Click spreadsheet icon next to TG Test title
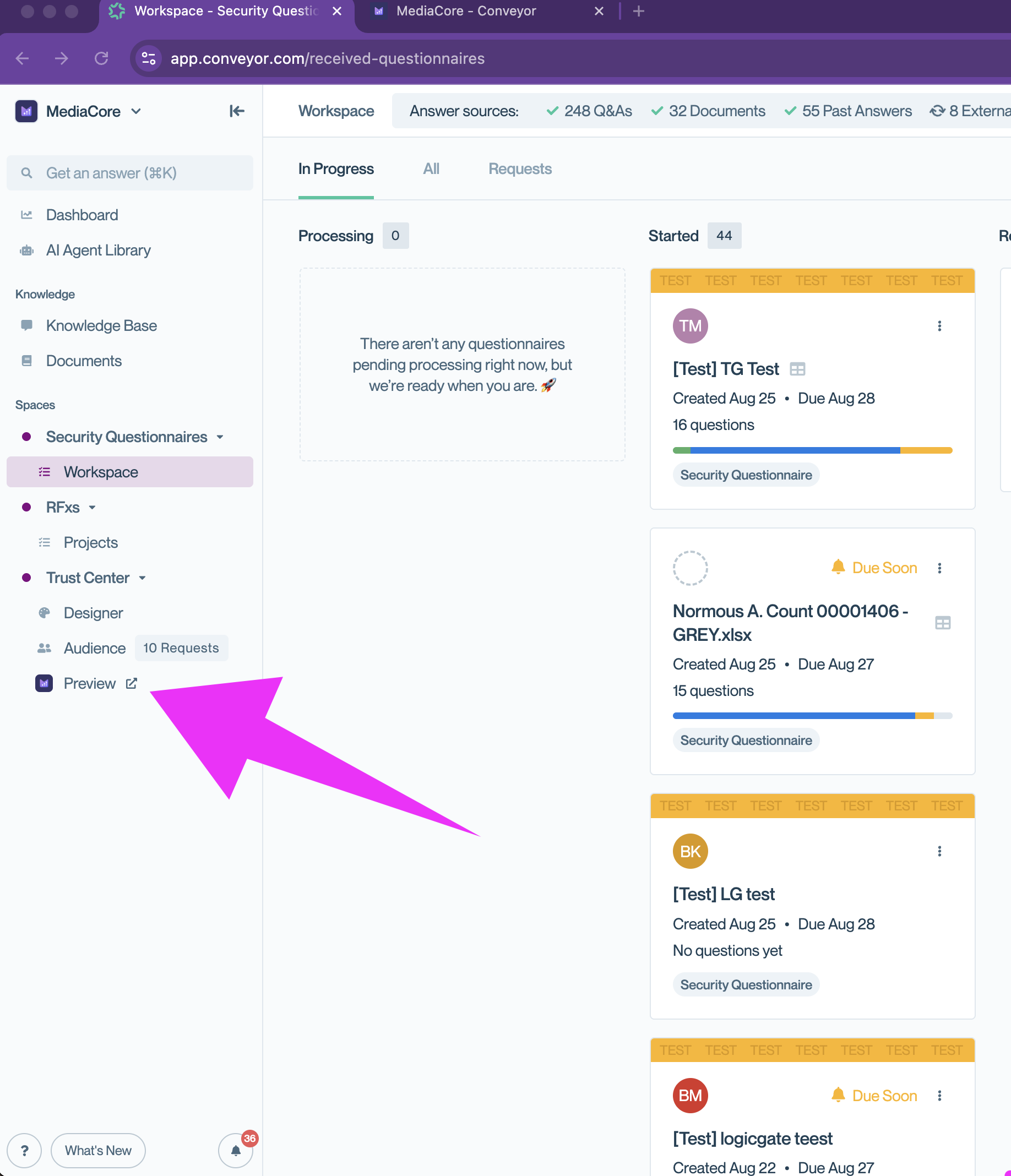The width and height of the screenshot is (1011, 1176). pos(797,369)
